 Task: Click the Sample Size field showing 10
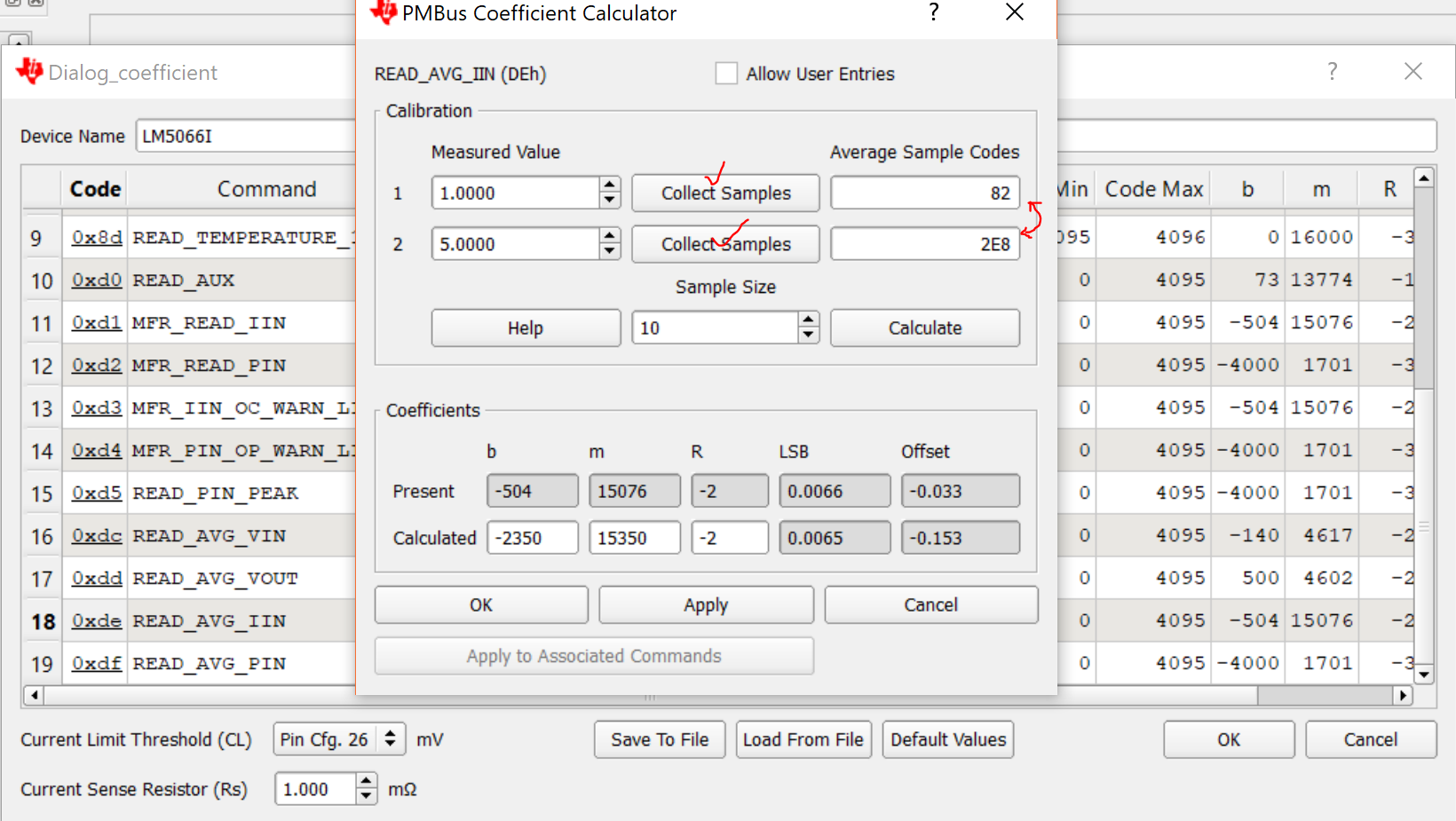715,328
